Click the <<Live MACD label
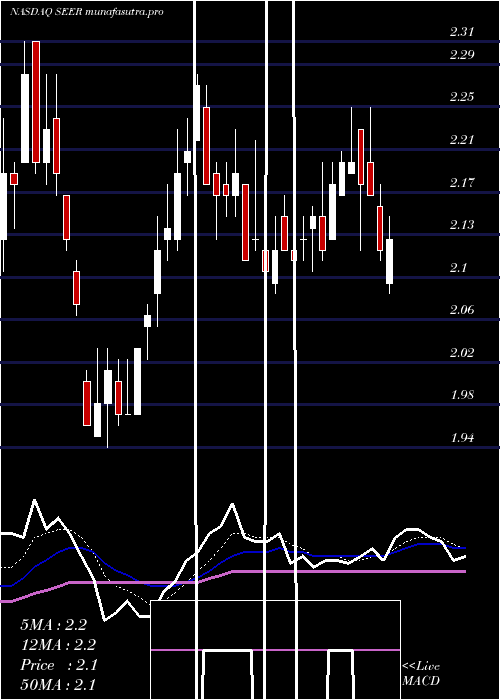 click(421, 673)
